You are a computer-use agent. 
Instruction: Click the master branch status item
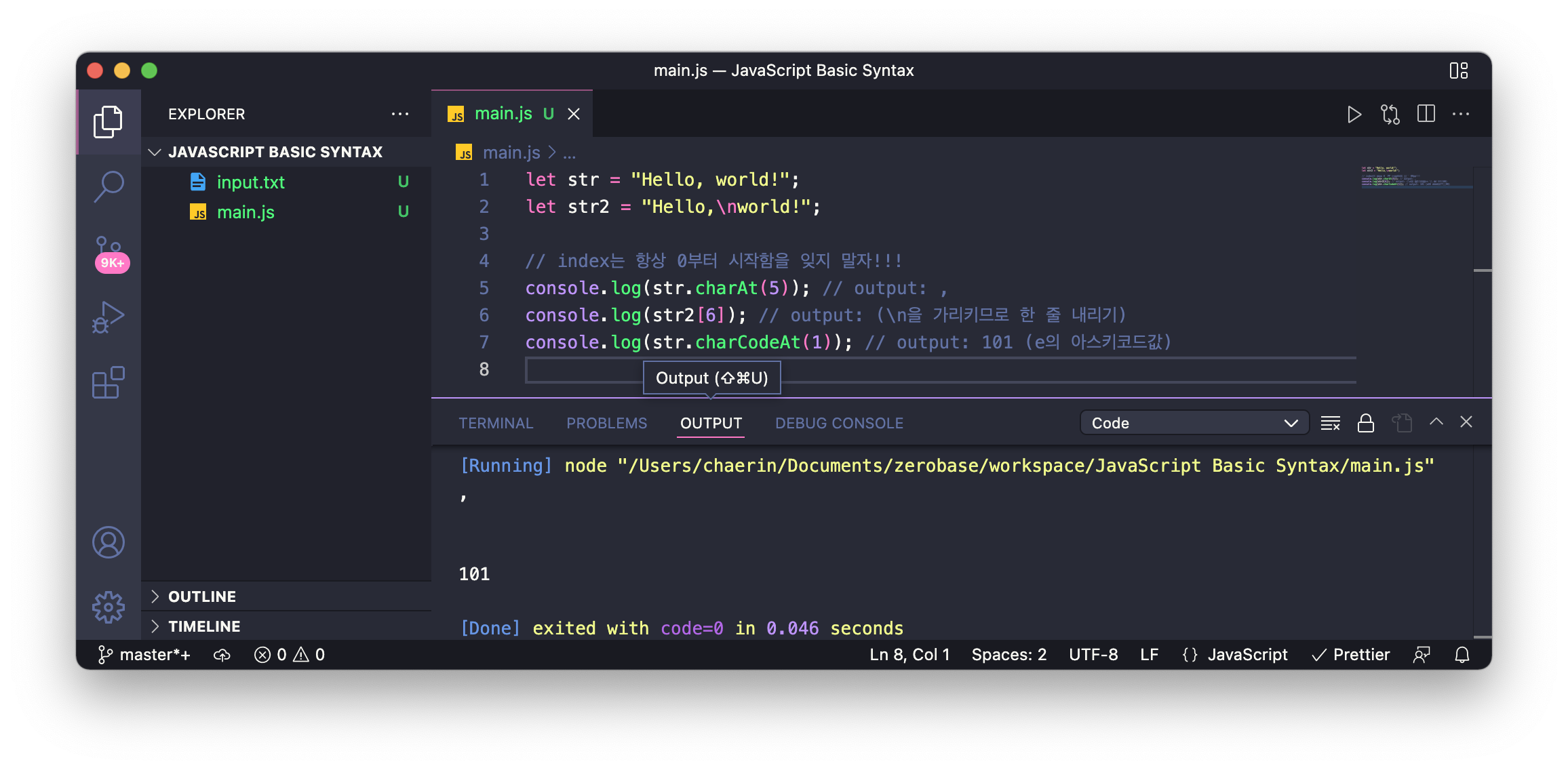(144, 655)
